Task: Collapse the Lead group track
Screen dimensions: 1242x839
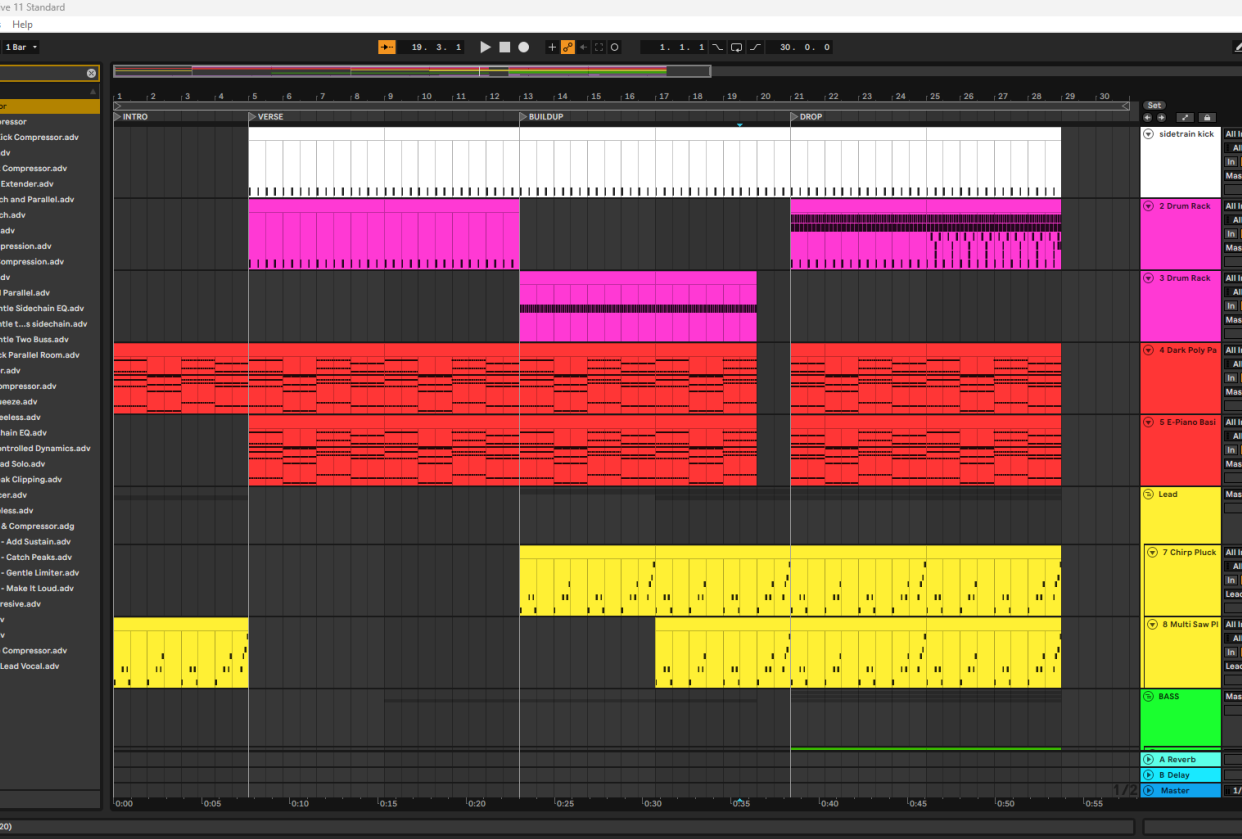Action: pos(1149,494)
